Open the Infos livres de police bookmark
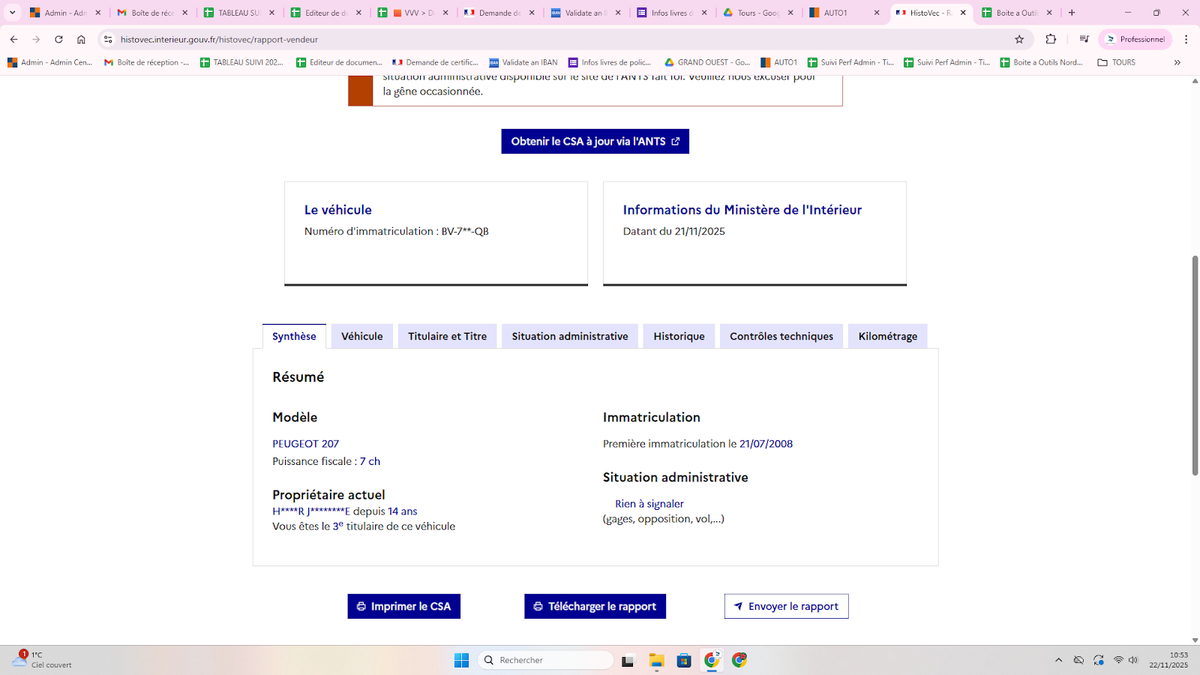The image size is (1200, 675). pos(610,62)
